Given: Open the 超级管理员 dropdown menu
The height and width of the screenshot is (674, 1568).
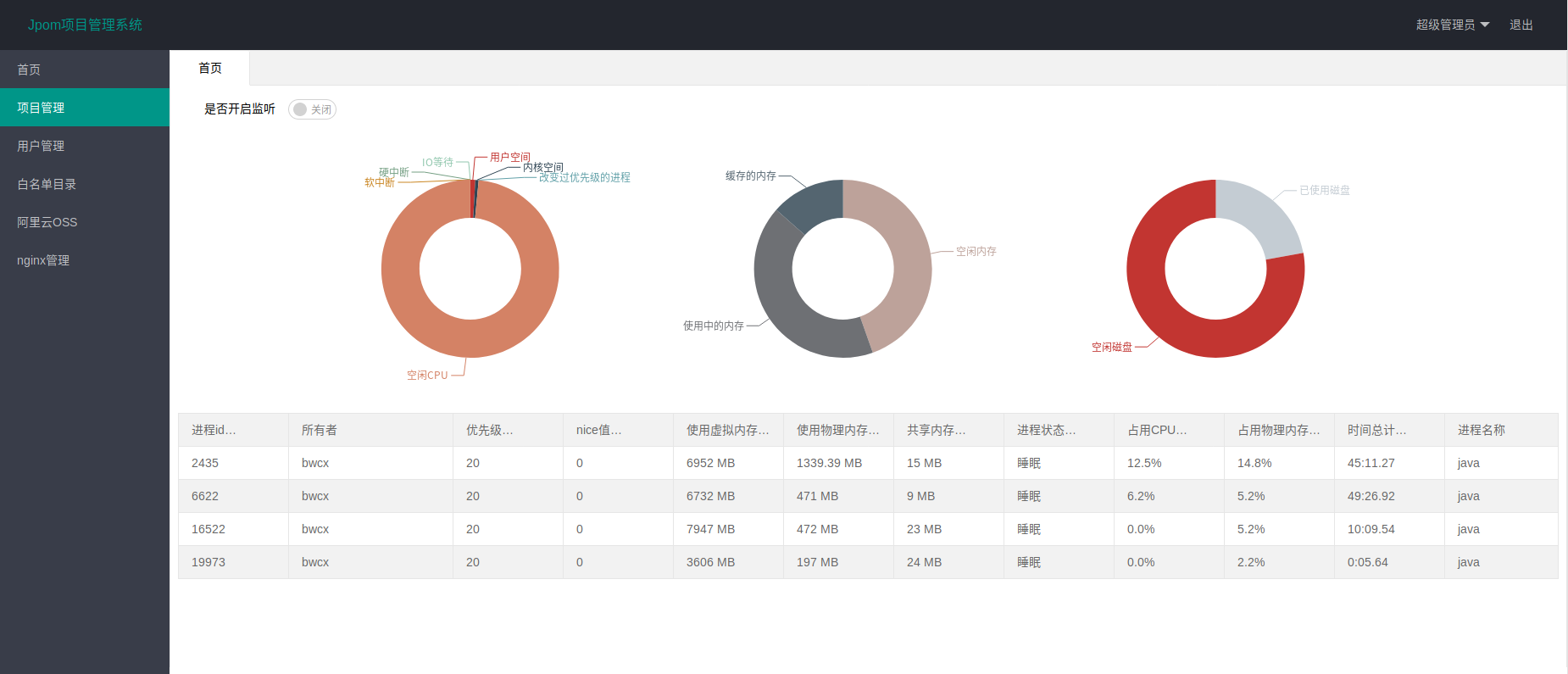Looking at the screenshot, I should [1452, 25].
